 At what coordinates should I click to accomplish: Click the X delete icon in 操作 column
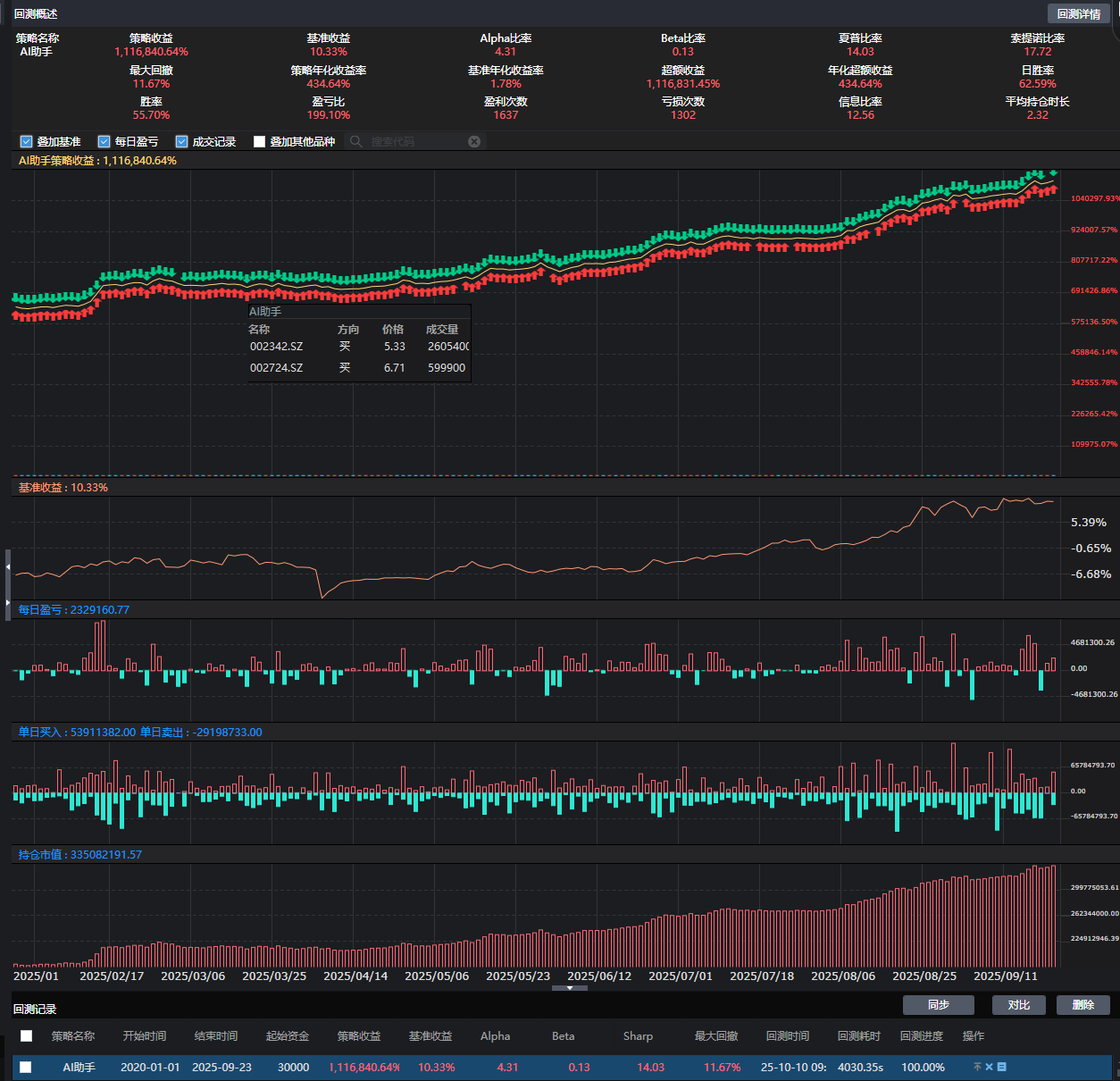pyautogui.click(x=990, y=1067)
